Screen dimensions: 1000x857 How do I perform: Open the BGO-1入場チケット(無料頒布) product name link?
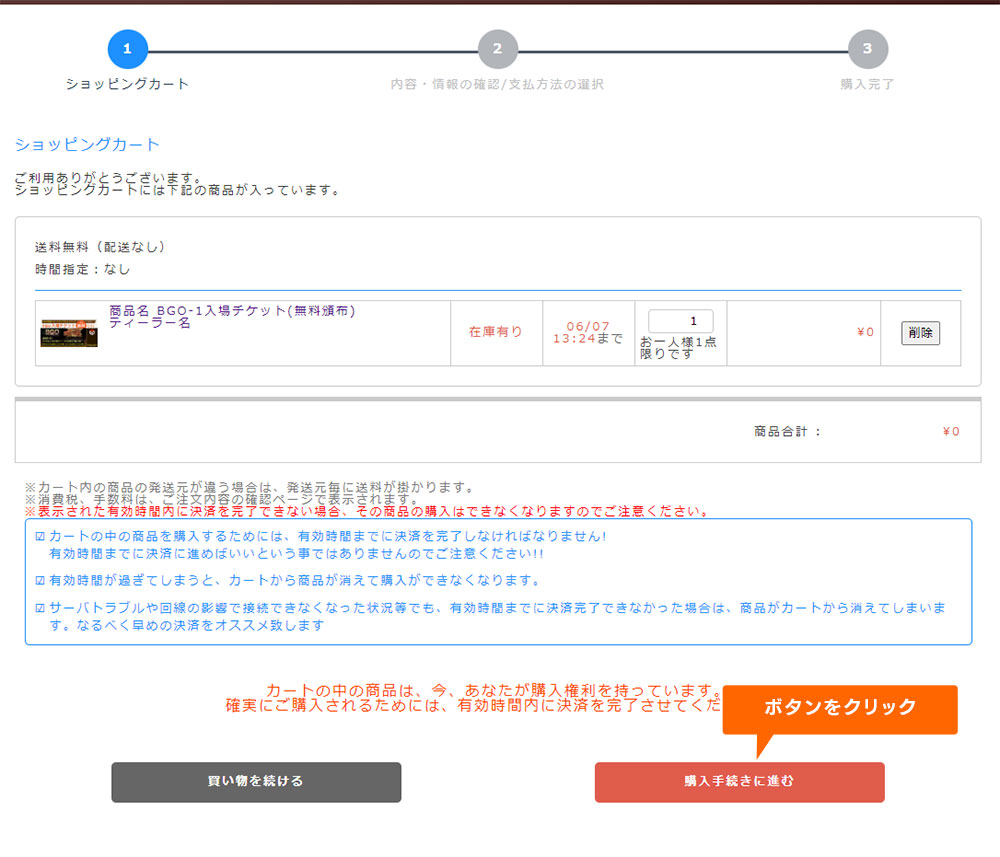click(x=232, y=311)
